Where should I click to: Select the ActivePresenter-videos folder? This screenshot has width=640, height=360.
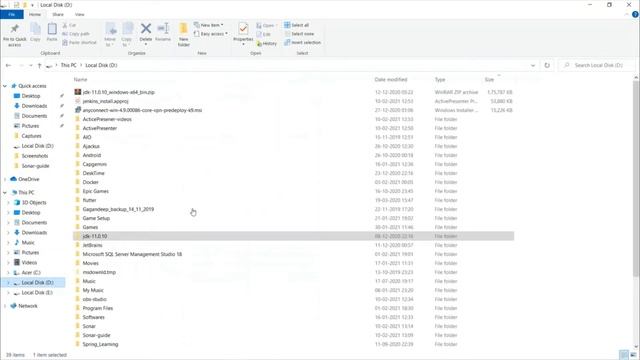pyautogui.click(x=107, y=119)
